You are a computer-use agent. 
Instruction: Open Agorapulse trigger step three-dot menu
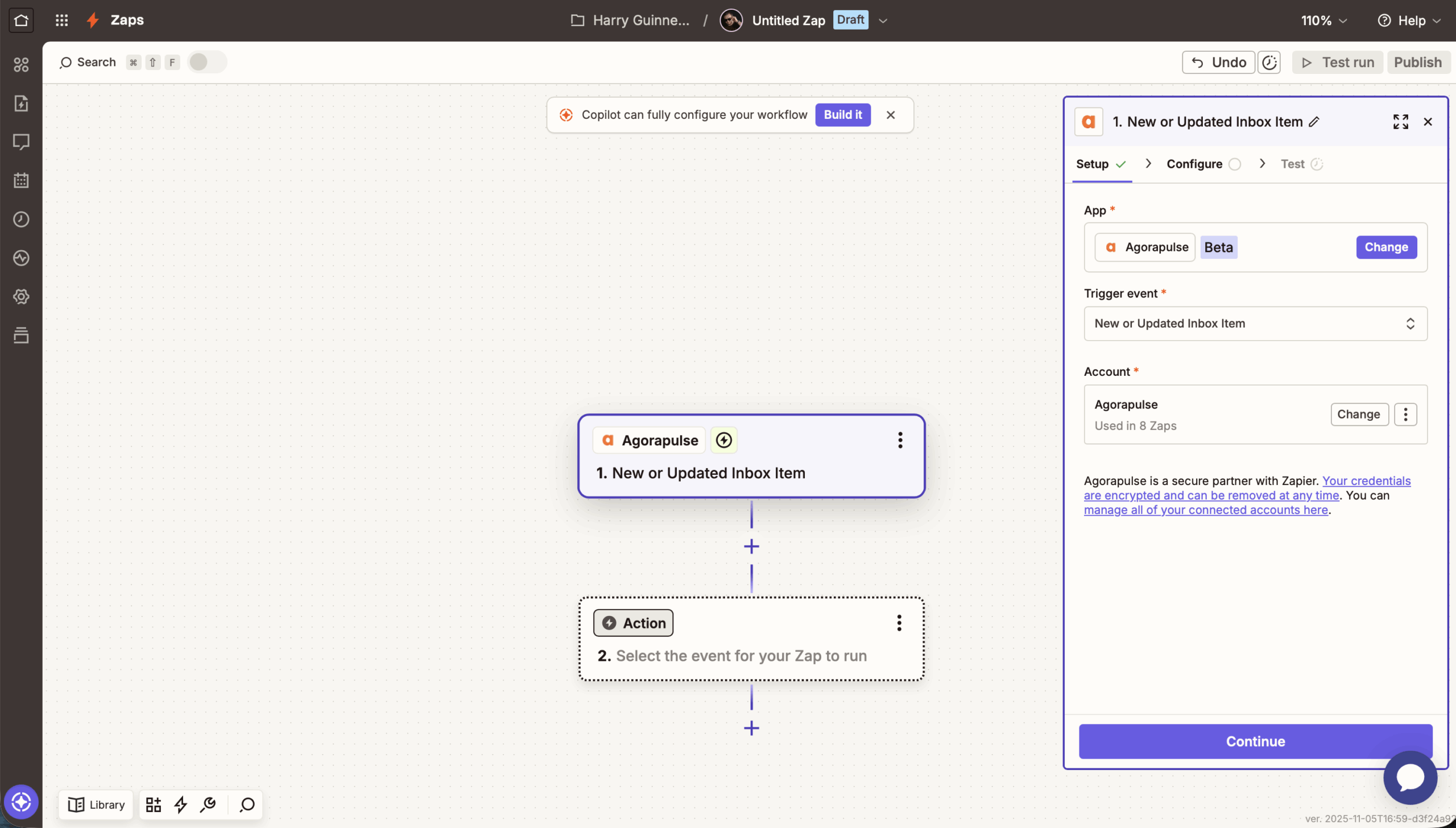pos(900,440)
